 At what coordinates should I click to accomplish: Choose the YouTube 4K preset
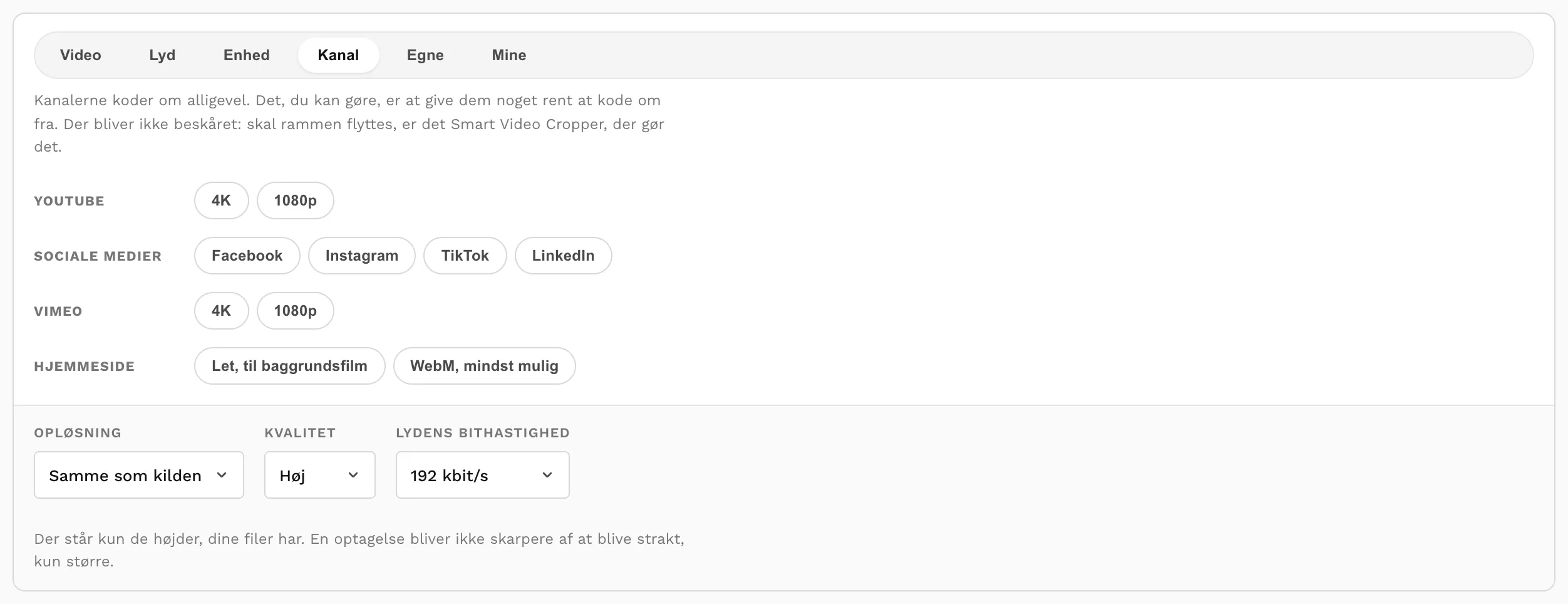222,200
